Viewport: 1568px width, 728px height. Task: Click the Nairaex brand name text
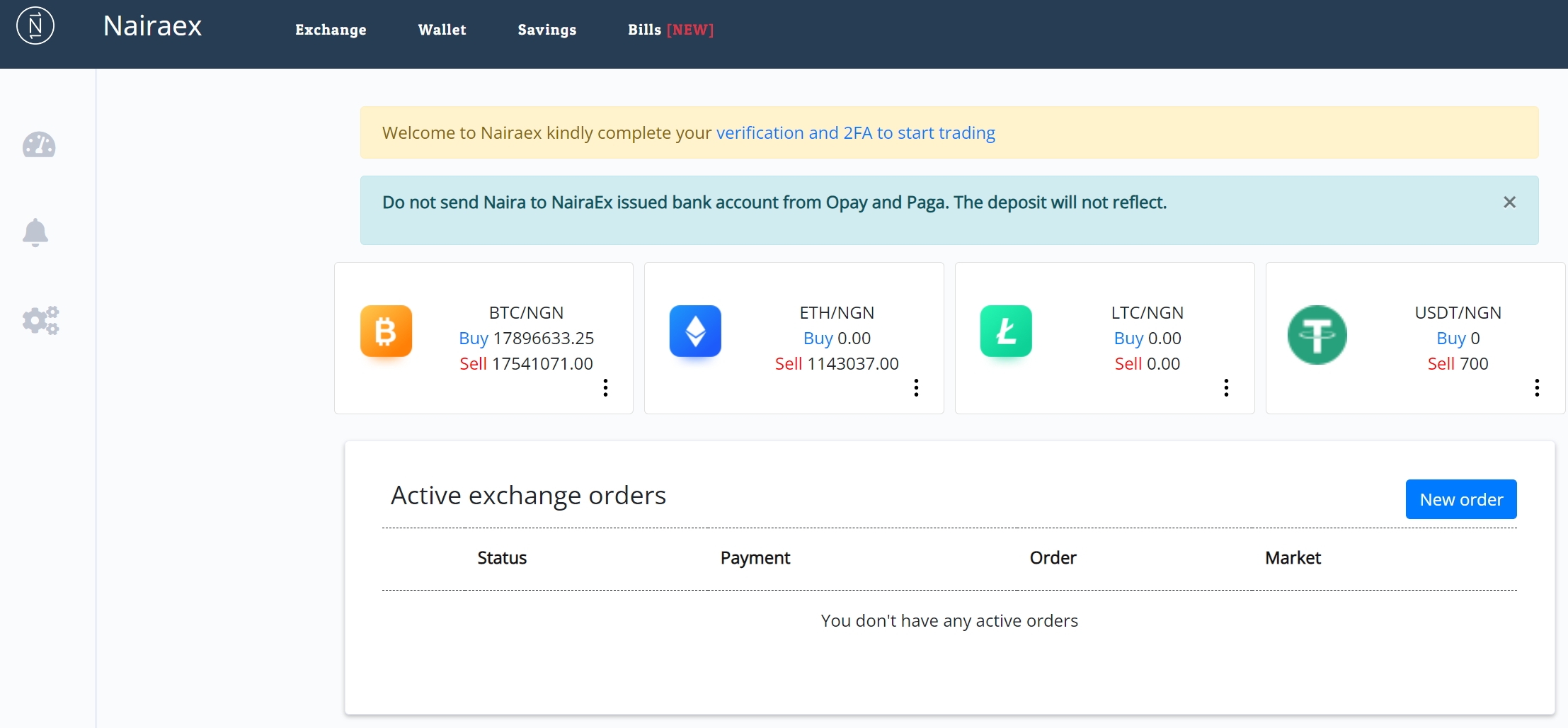152,26
